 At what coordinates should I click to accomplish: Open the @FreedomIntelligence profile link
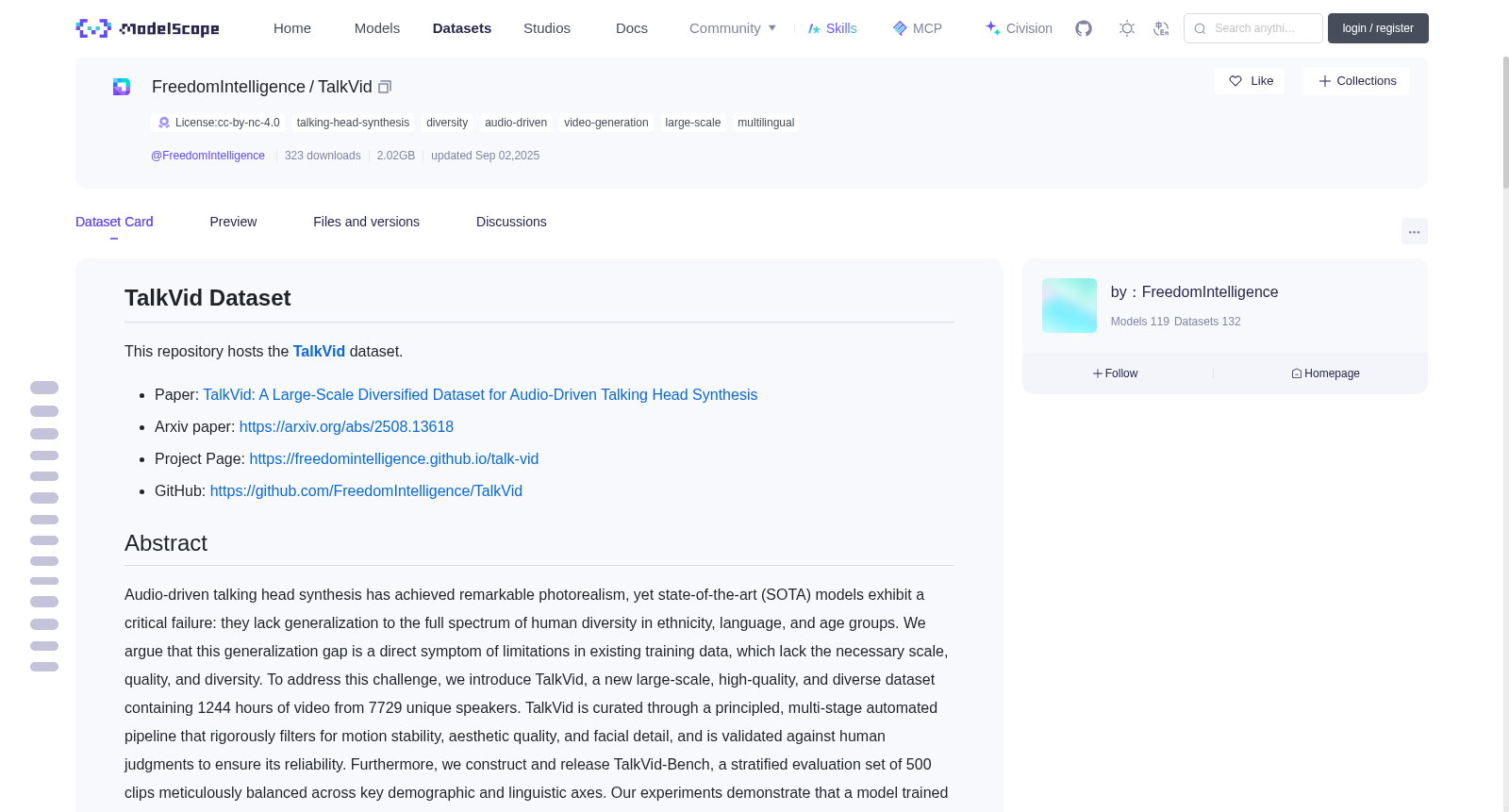[x=207, y=156]
